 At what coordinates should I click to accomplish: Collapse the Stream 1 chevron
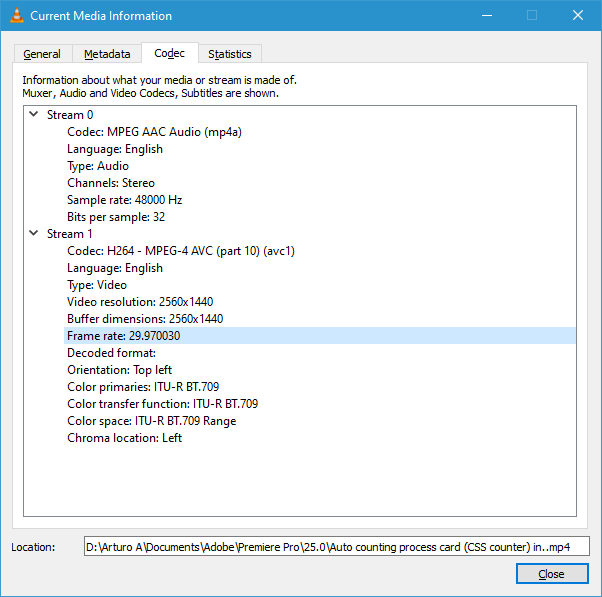click(x=34, y=233)
